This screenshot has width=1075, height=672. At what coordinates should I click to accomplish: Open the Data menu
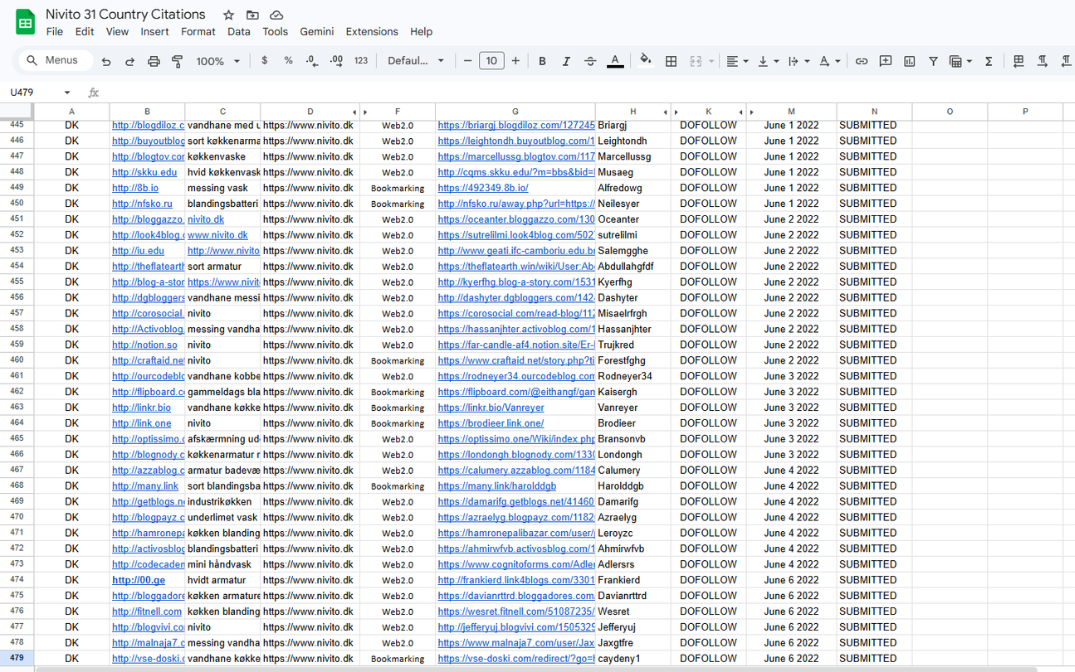[238, 32]
